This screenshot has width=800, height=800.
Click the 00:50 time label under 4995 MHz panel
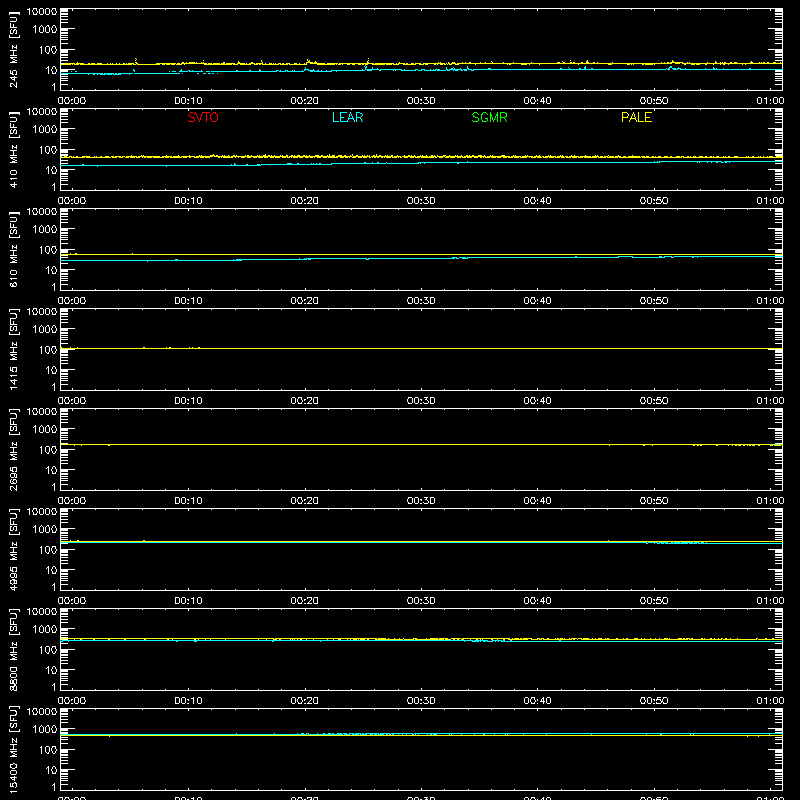654,601
